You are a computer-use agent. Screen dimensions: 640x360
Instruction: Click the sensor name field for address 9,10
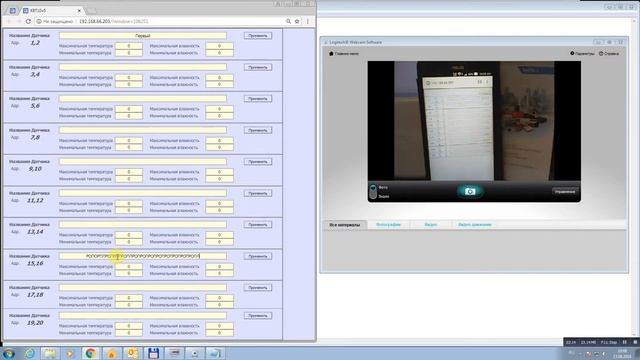tap(143, 162)
